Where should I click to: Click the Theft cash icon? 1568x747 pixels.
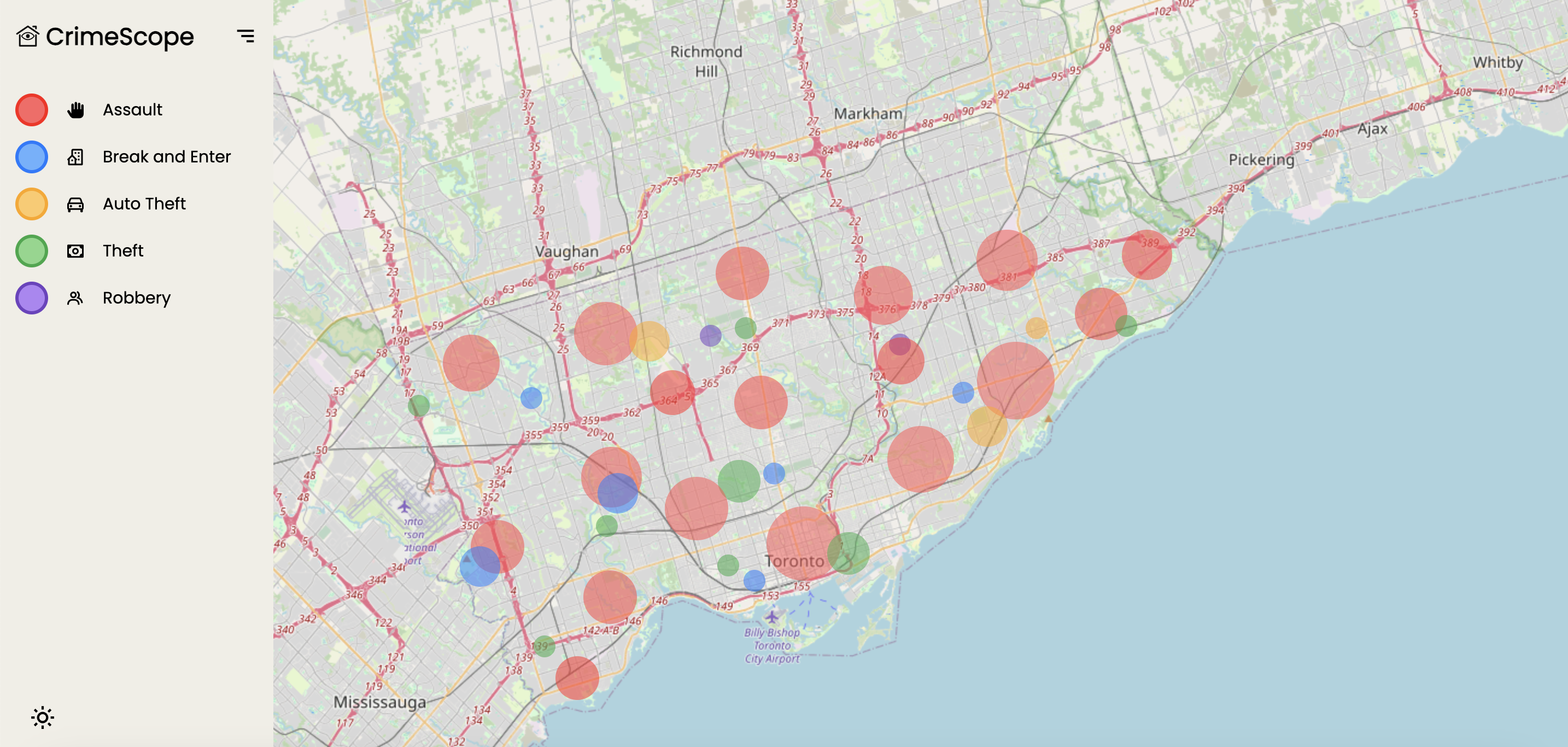[x=75, y=251]
